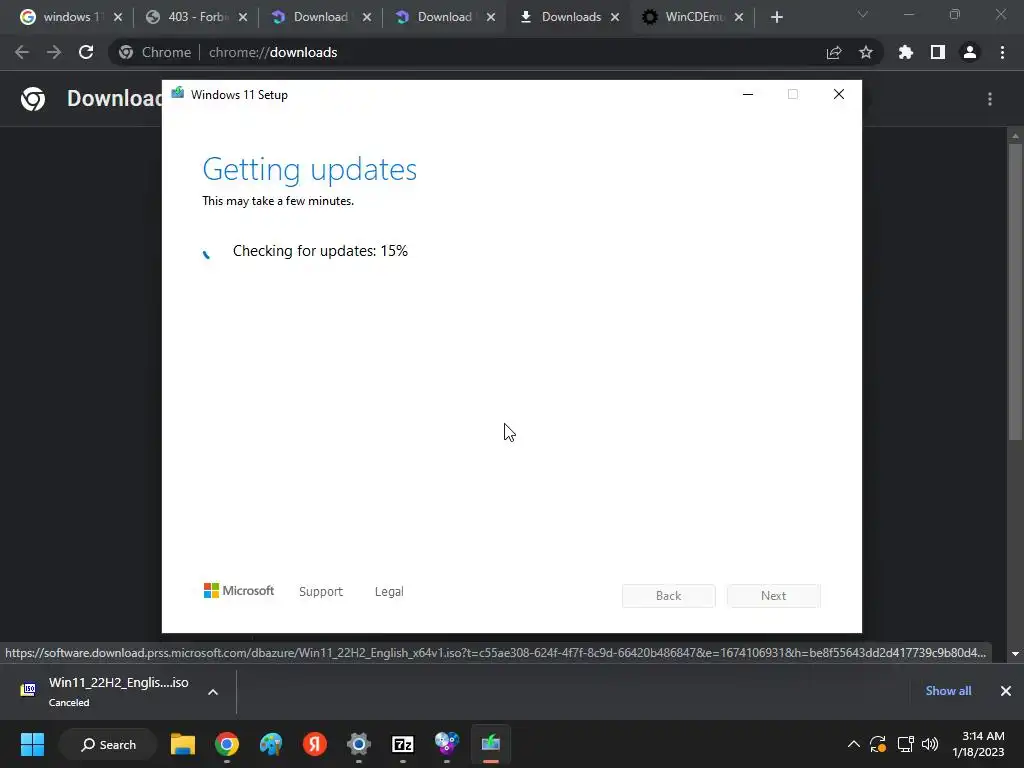
Task: Expand Chrome tab search chevron
Action: [863, 14]
